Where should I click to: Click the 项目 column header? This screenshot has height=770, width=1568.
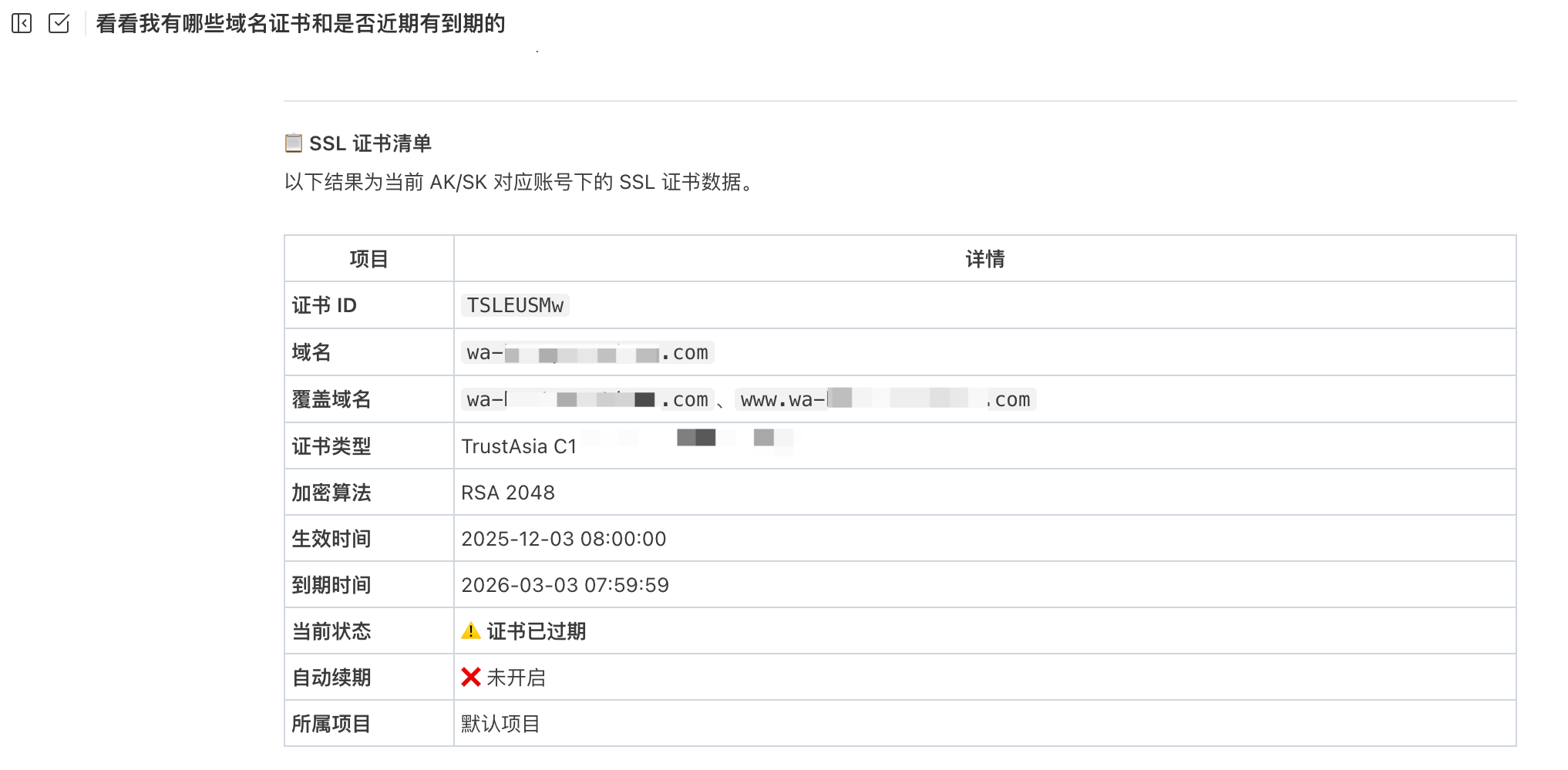368,259
